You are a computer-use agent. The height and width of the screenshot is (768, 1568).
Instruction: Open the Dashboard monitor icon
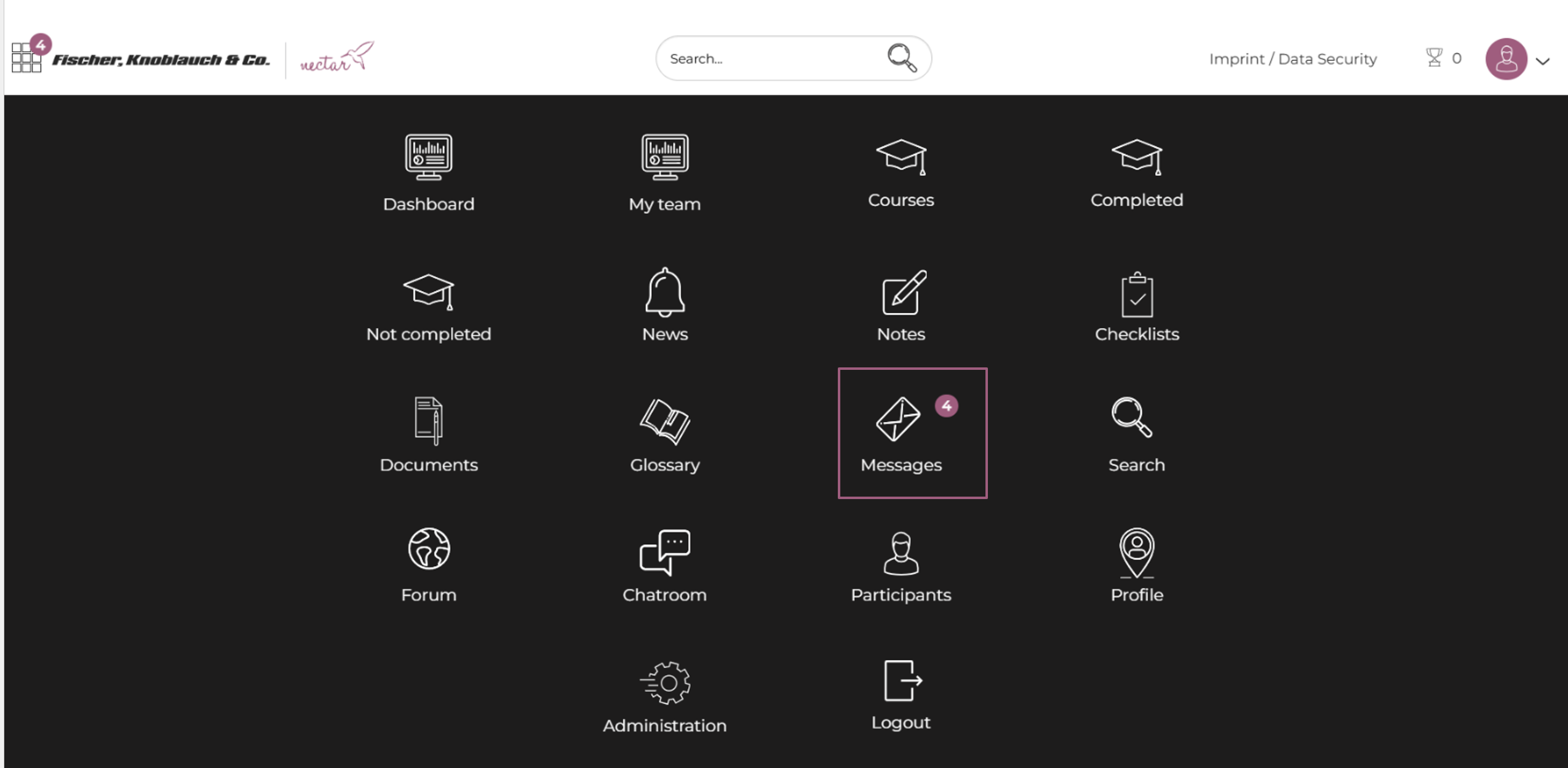[429, 158]
